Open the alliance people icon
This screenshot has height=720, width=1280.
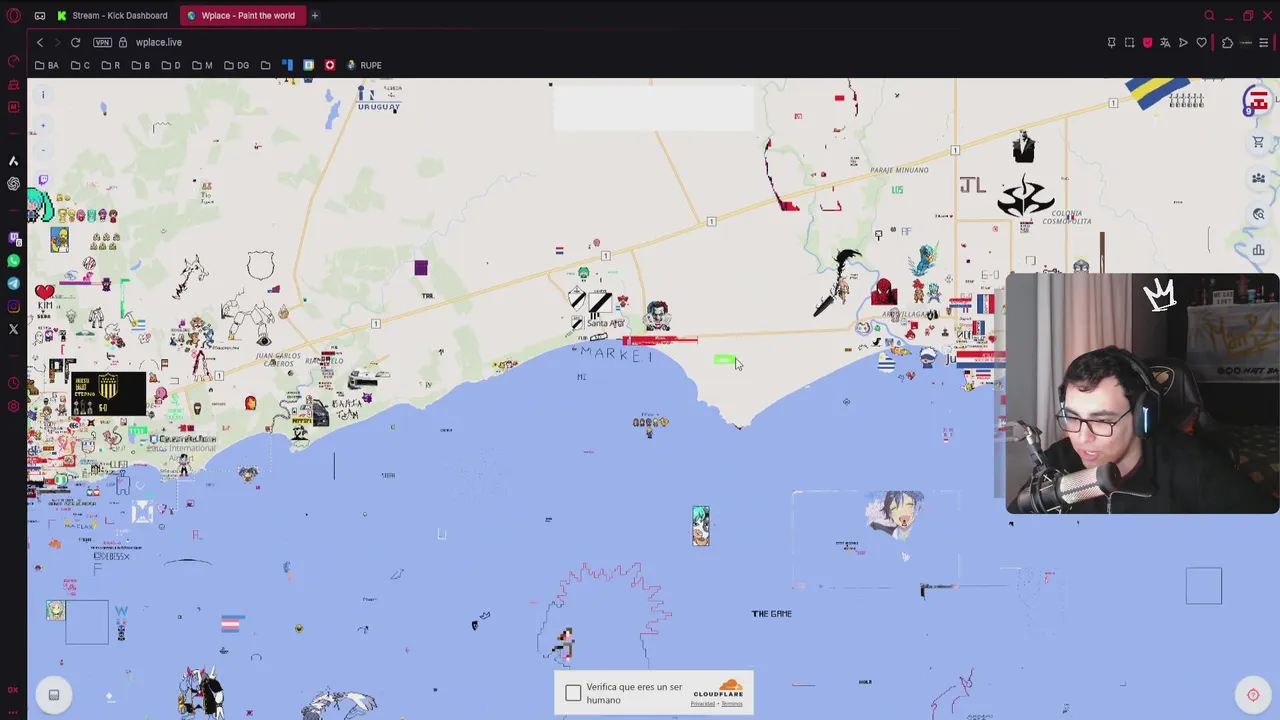1258,178
